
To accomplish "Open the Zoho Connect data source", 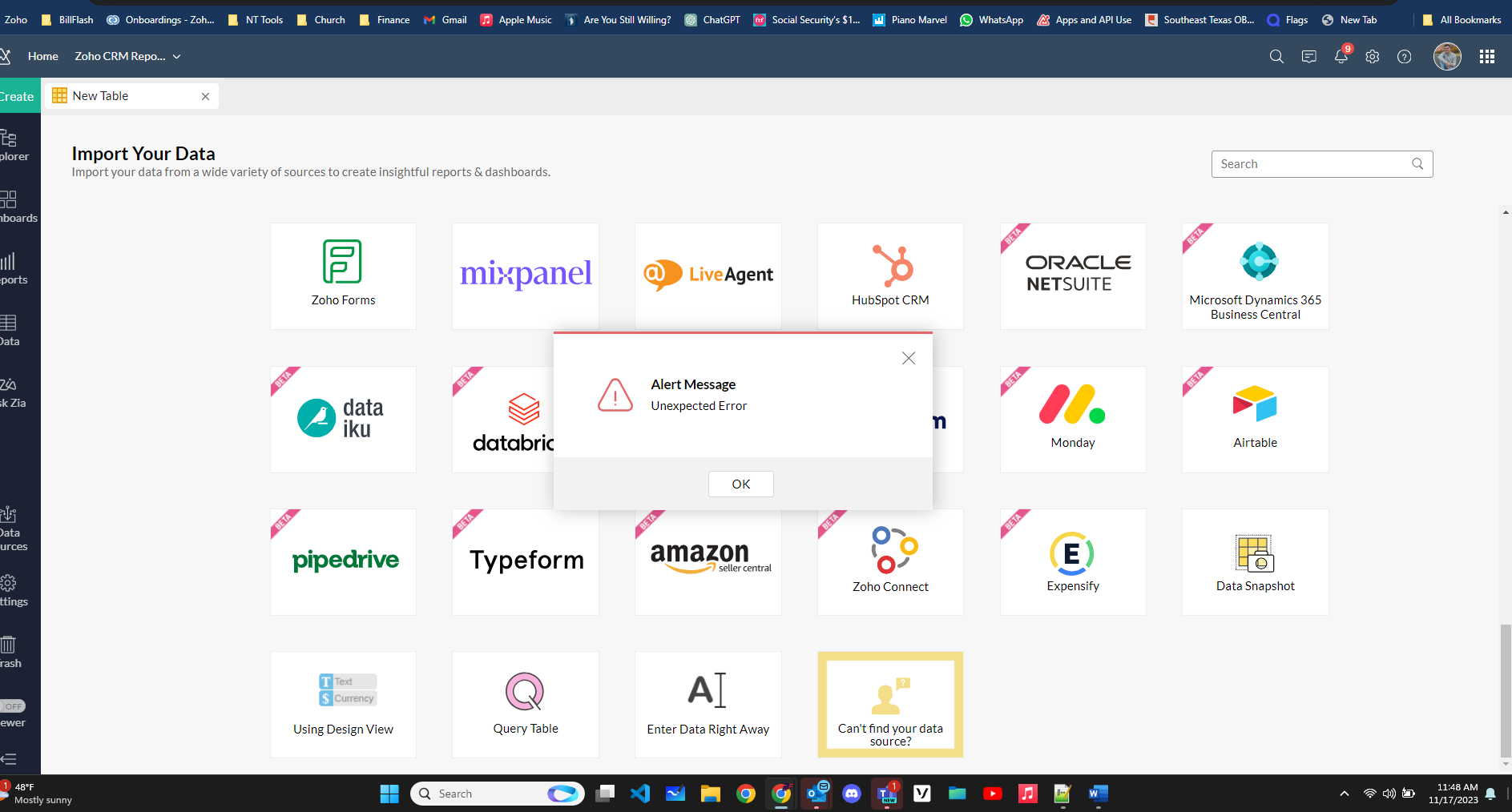I will 890,562.
